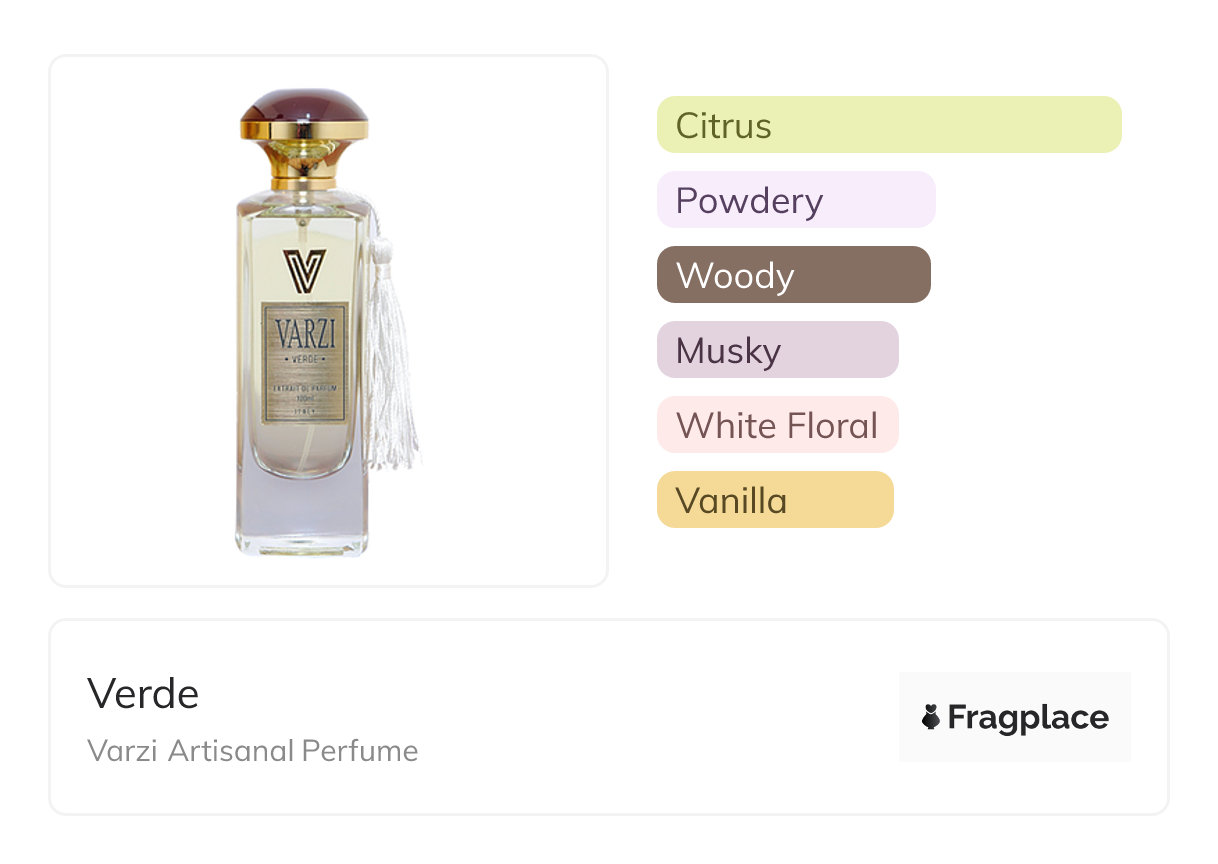Open the Varzi Artisanal Perfume brand link
Image resolution: width=1218 pixels, height=864 pixels.
pos(252,750)
